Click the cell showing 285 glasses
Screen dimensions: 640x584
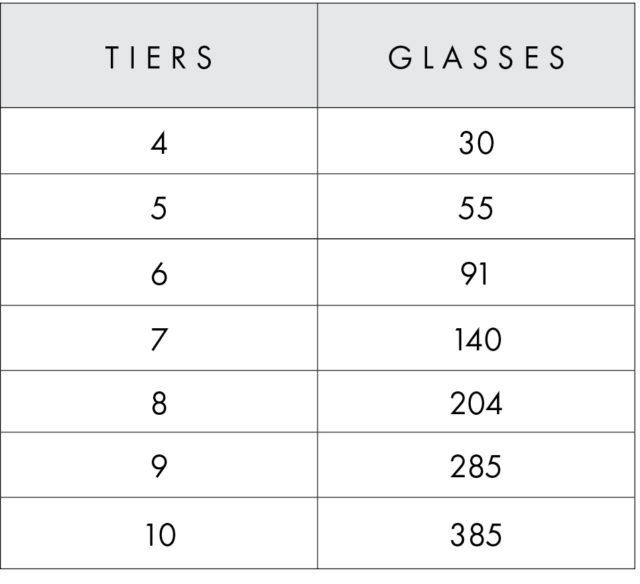(477, 466)
